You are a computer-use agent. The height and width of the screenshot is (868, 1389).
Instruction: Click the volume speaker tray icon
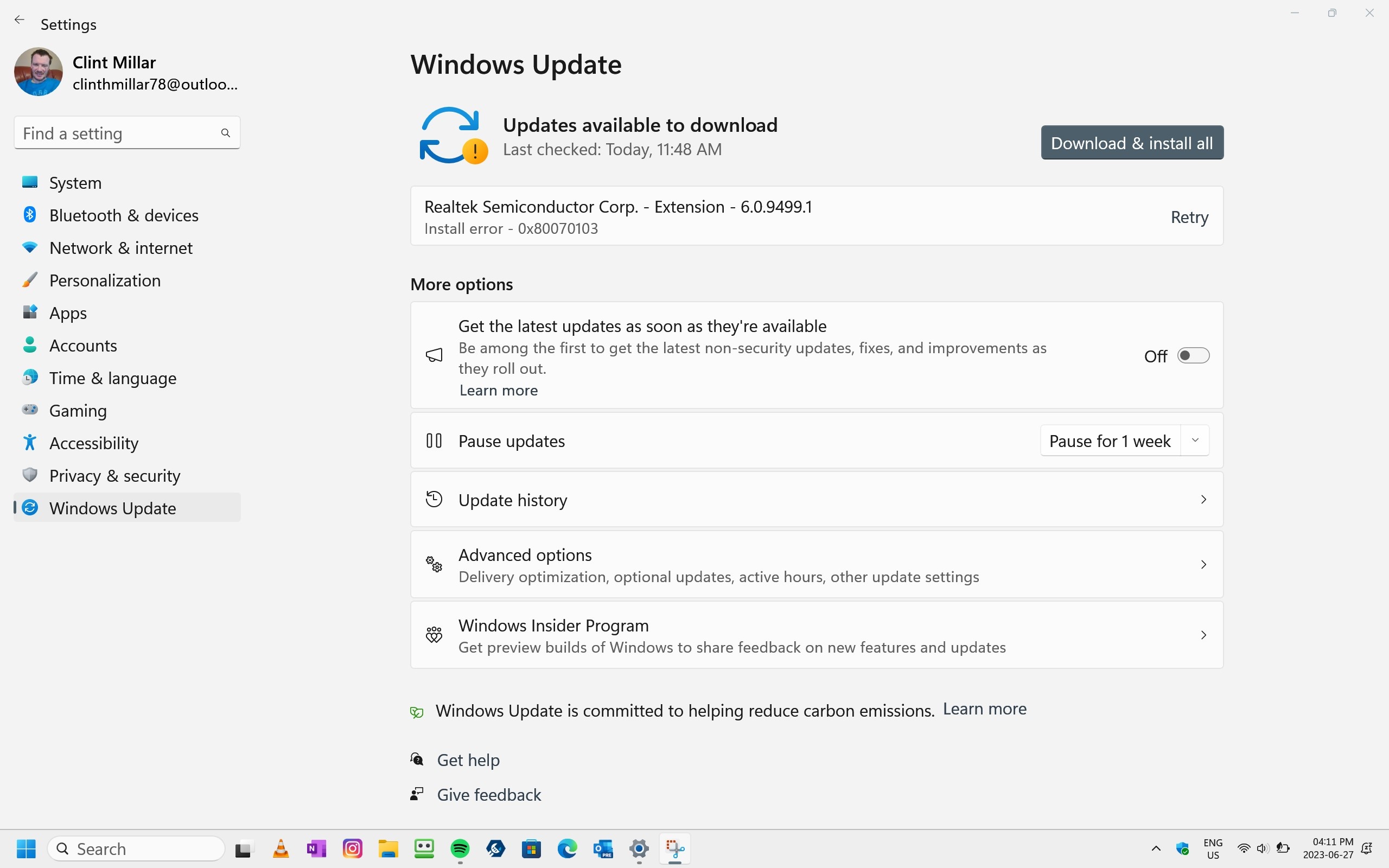click(x=1262, y=848)
